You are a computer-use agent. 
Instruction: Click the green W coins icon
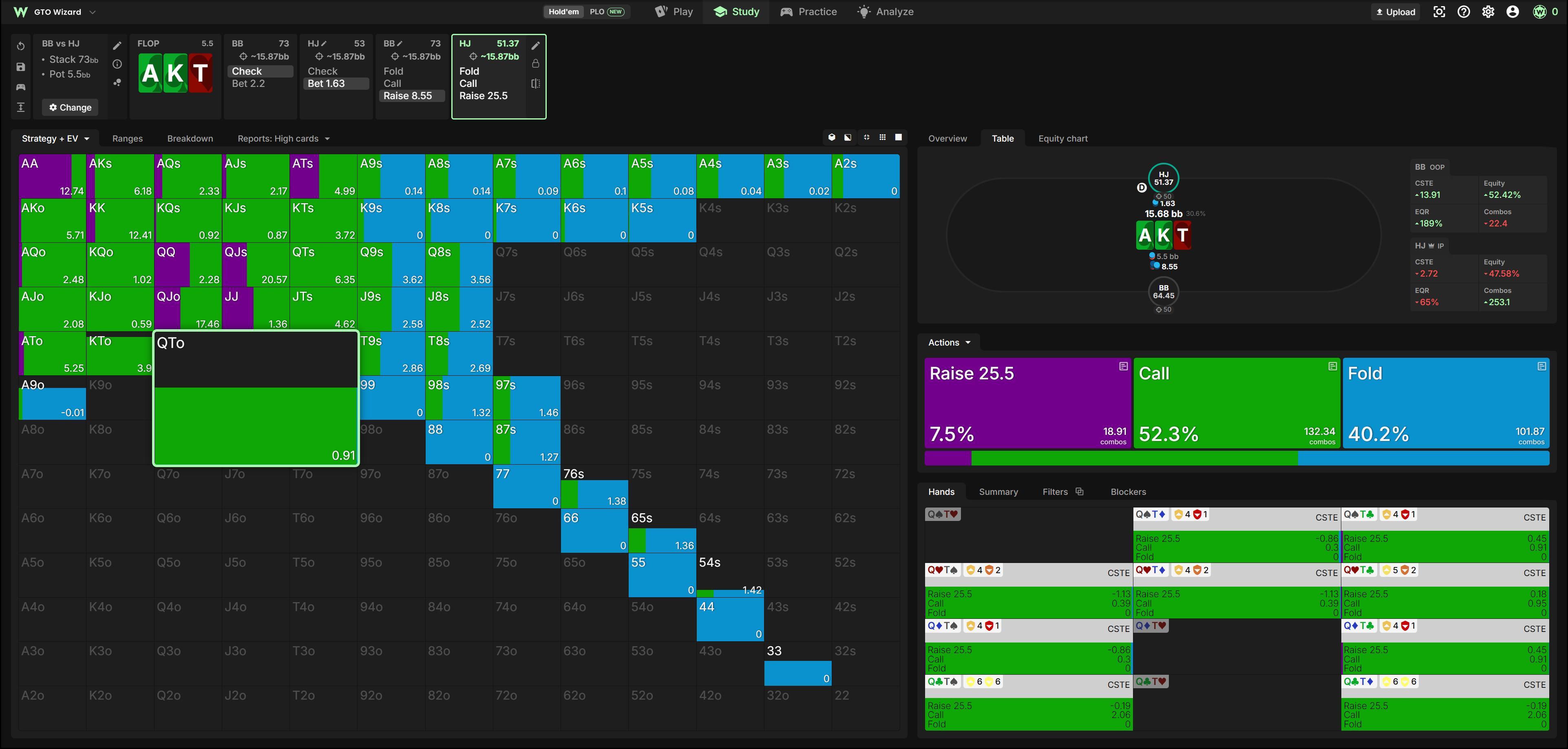pyautogui.click(x=1539, y=11)
